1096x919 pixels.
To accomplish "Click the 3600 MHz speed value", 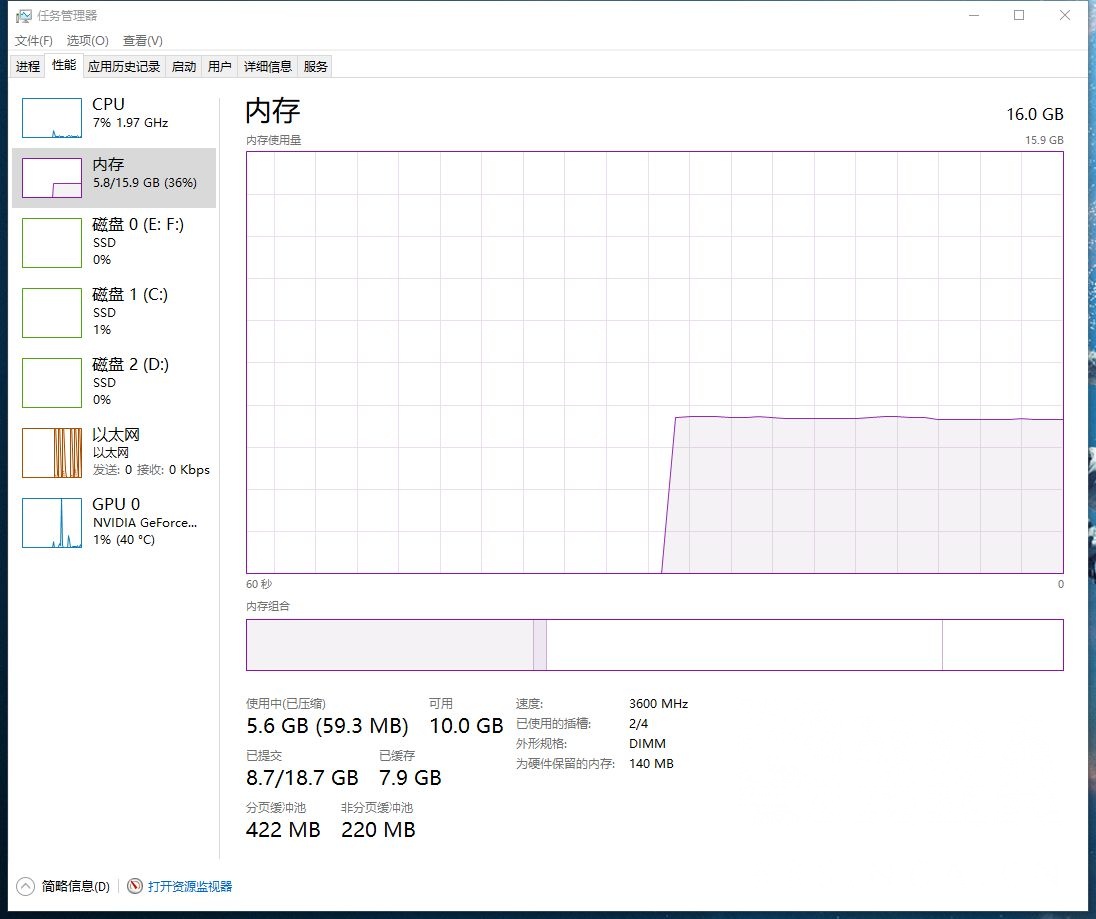I will 658,704.
